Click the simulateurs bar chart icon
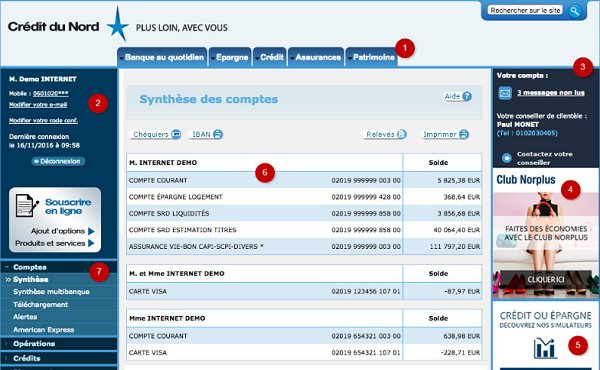This screenshot has height=370, width=600. 545,348
